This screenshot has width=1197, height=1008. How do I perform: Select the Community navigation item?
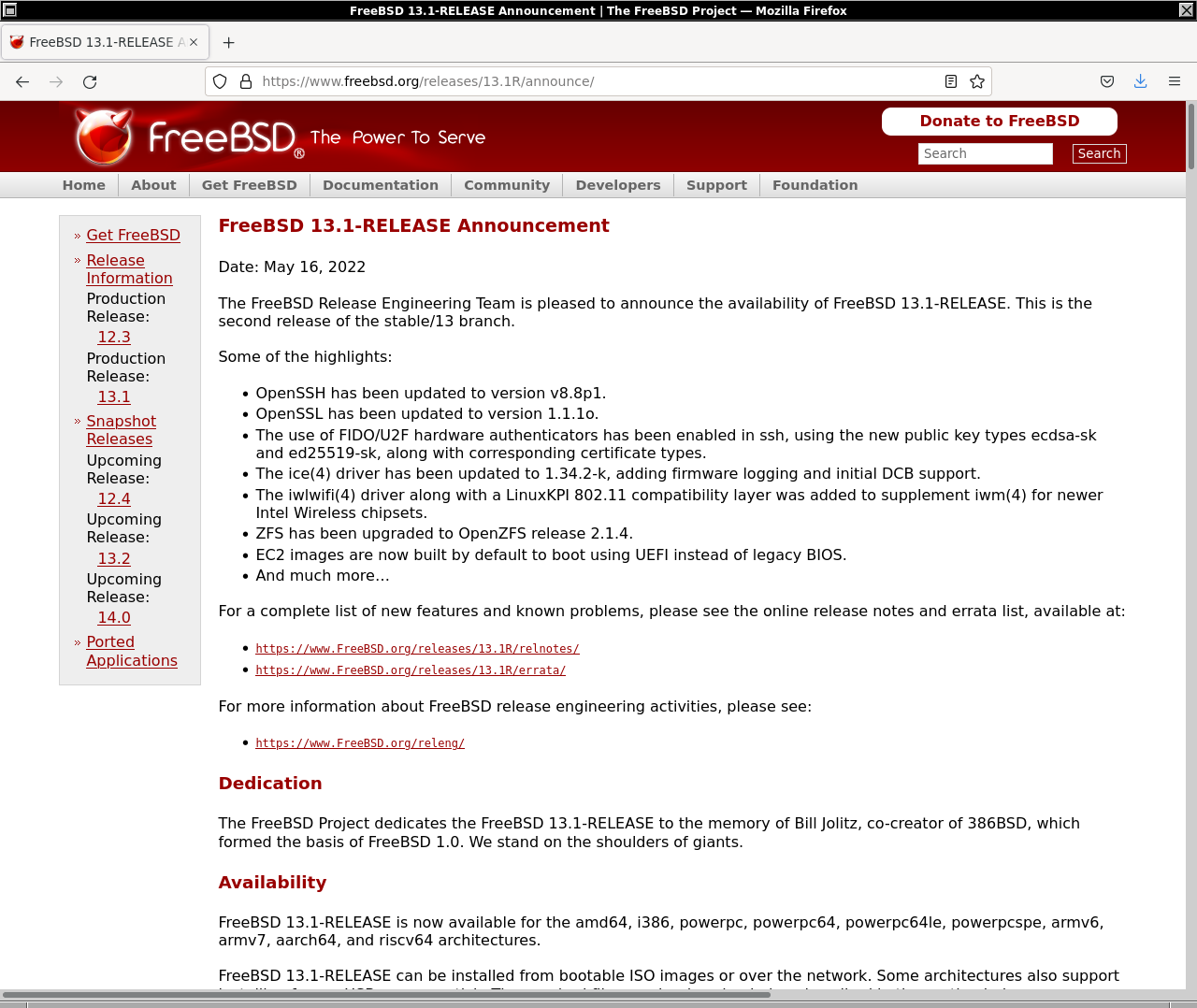point(506,185)
